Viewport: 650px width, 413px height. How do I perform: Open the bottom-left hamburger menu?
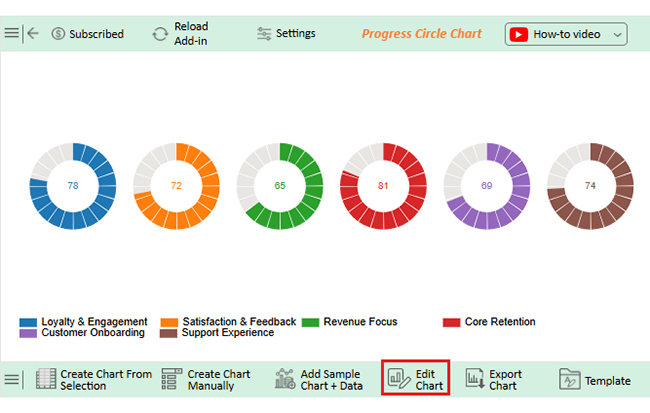click(x=12, y=380)
